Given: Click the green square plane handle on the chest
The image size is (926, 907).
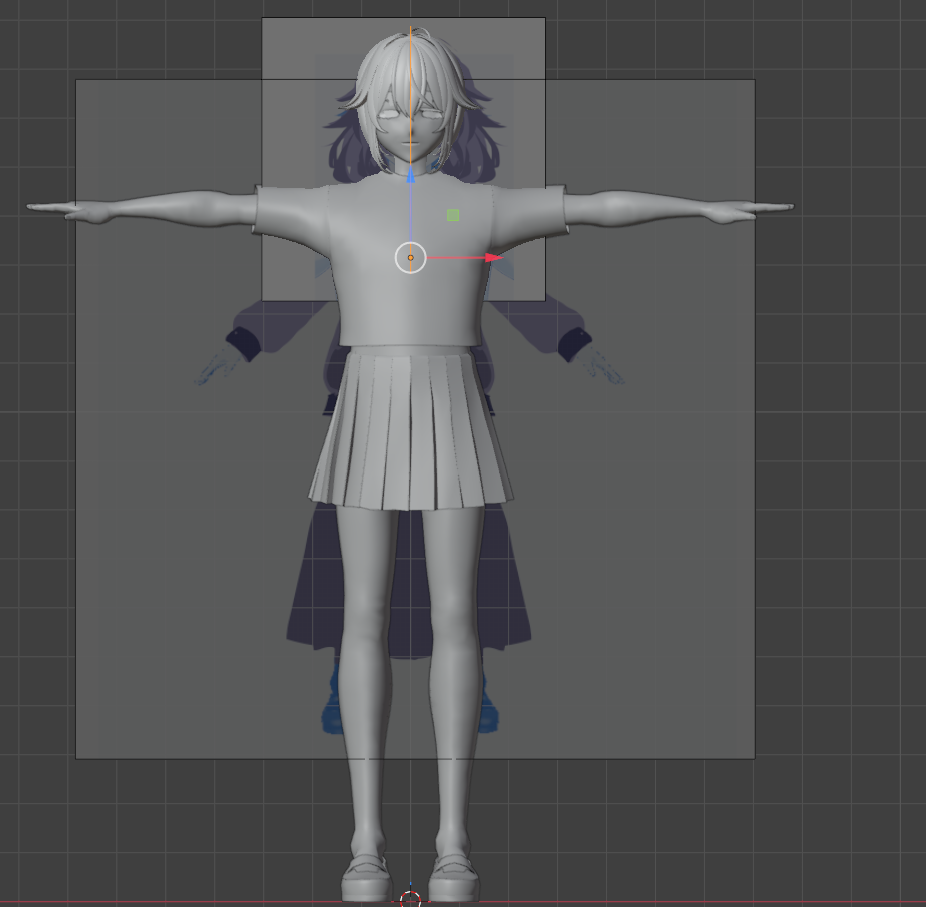Looking at the screenshot, I should tap(453, 215).
